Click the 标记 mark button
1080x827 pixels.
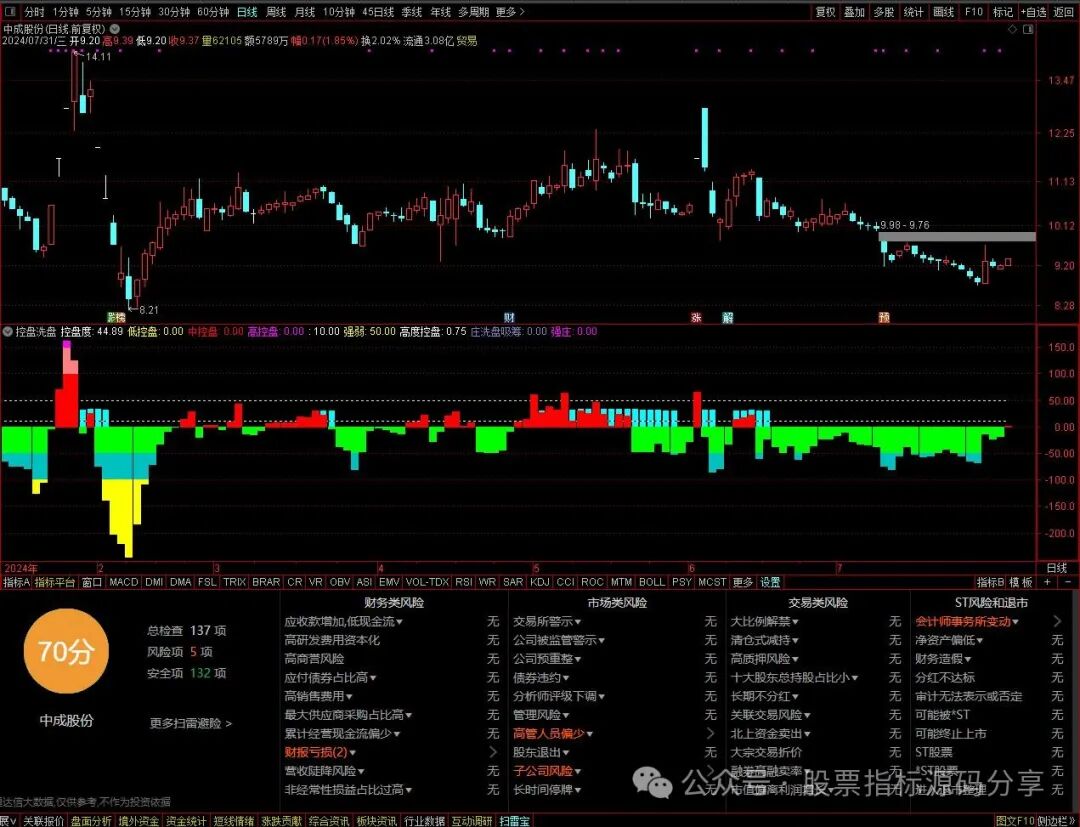1003,12
